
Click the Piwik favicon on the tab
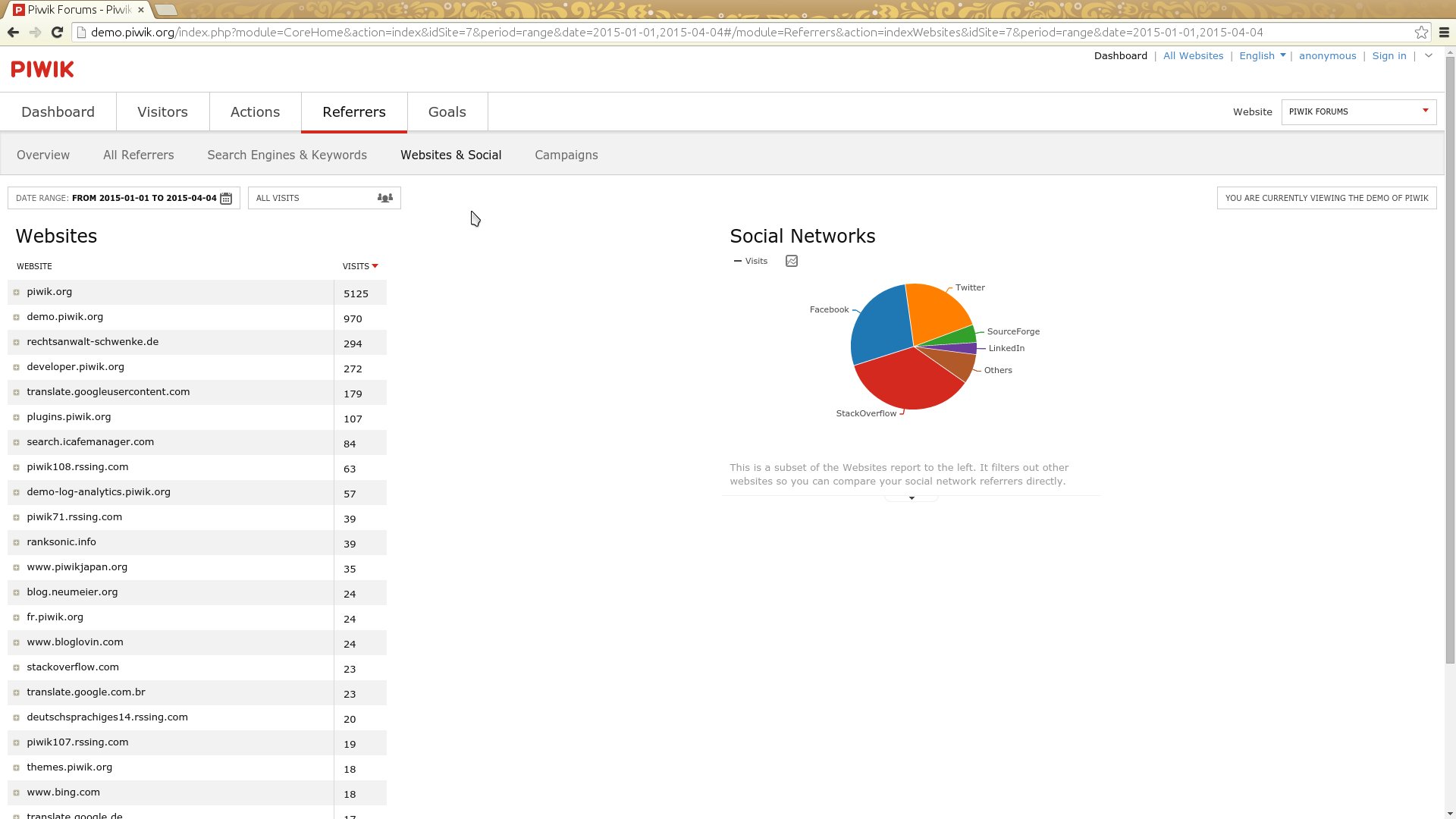pos(18,10)
